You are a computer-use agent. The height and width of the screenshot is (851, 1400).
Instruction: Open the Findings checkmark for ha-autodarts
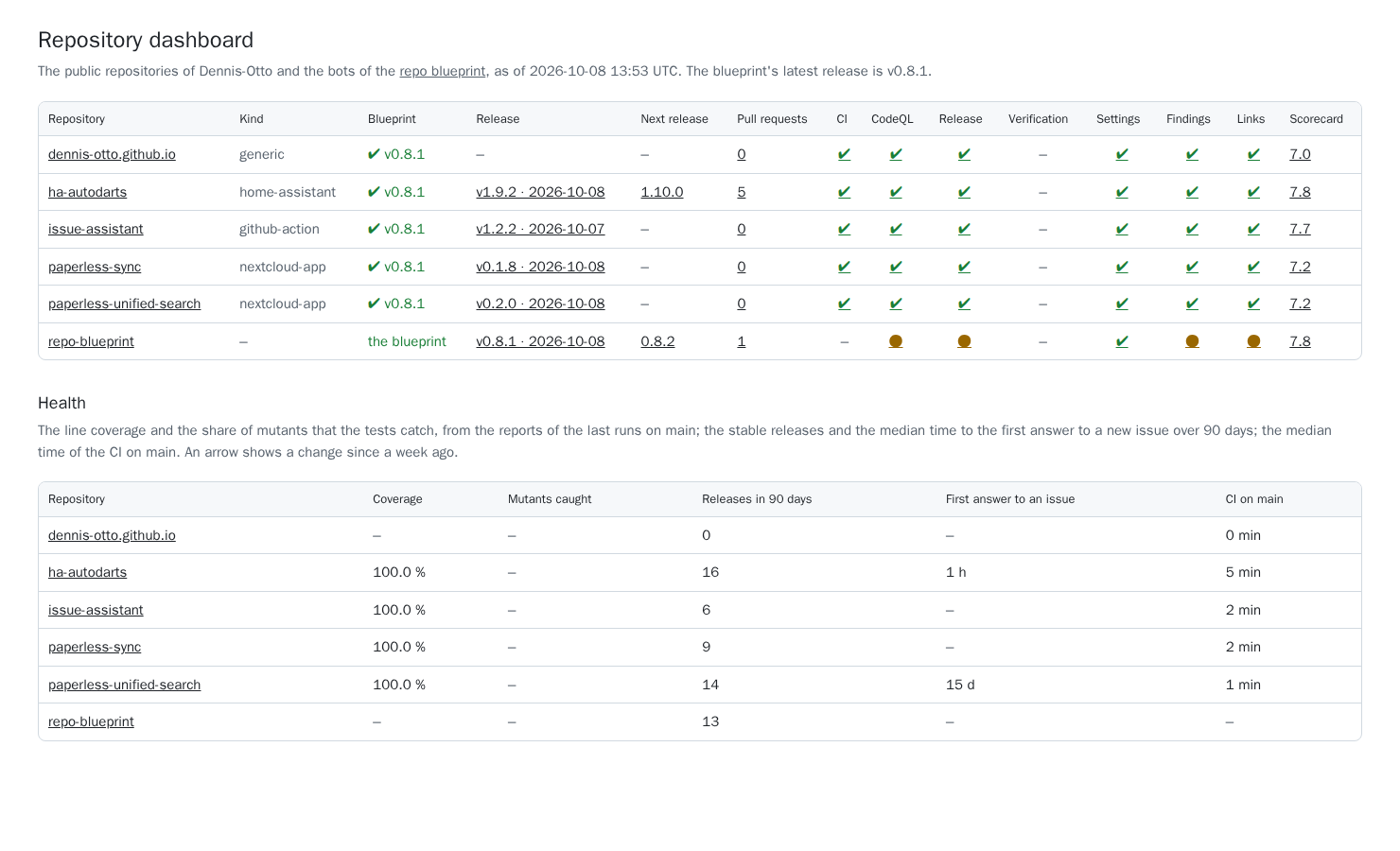[x=1192, y=192]
